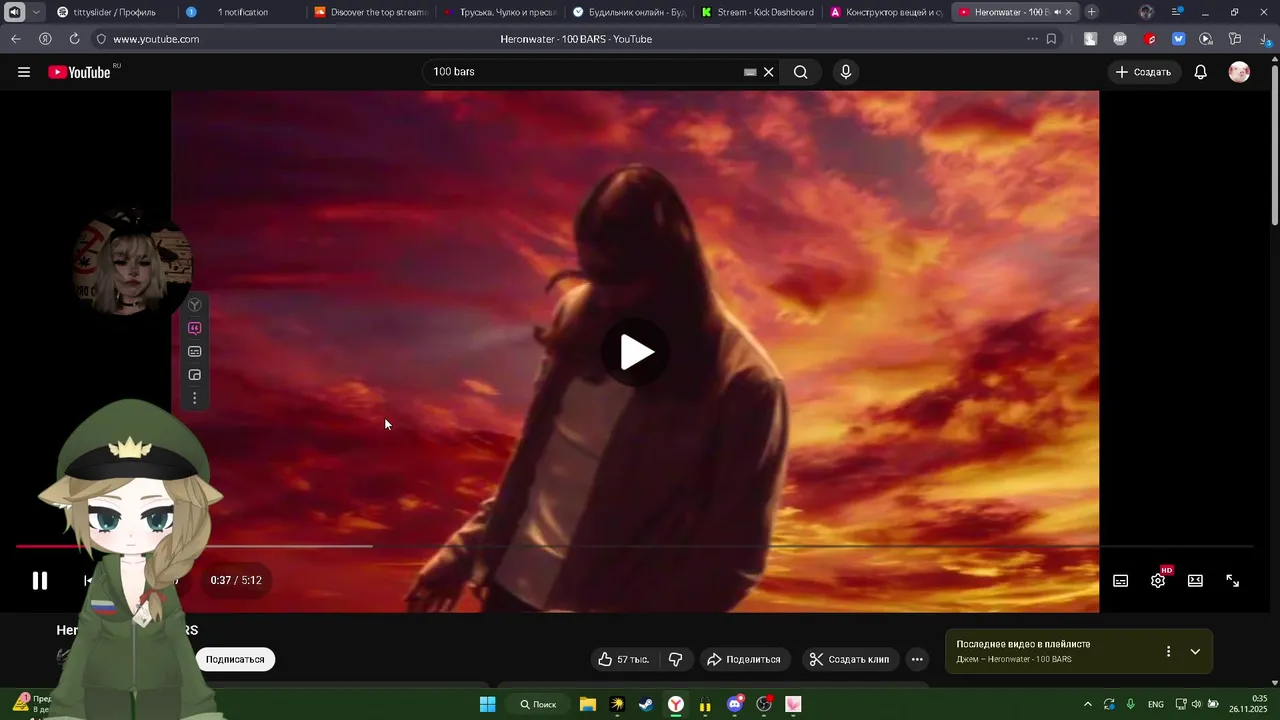
Task: Switch to default view player mode
Action: [1195, 581]
